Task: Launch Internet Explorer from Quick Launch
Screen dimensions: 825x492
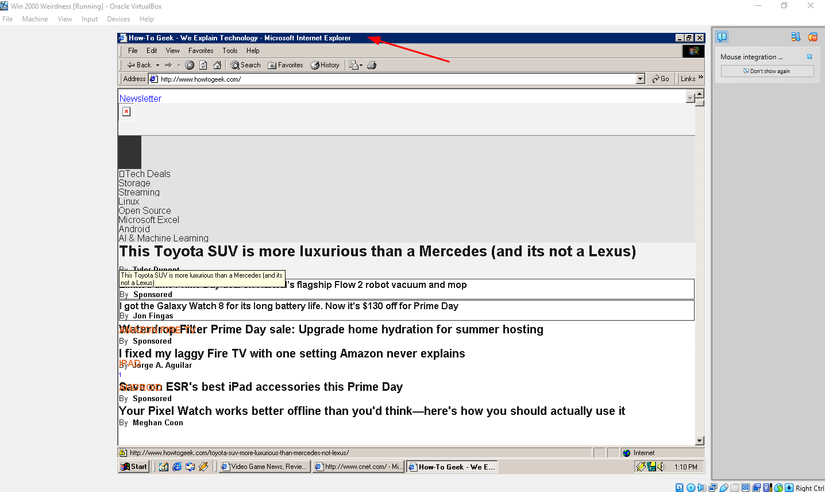Action: [177, 467]
